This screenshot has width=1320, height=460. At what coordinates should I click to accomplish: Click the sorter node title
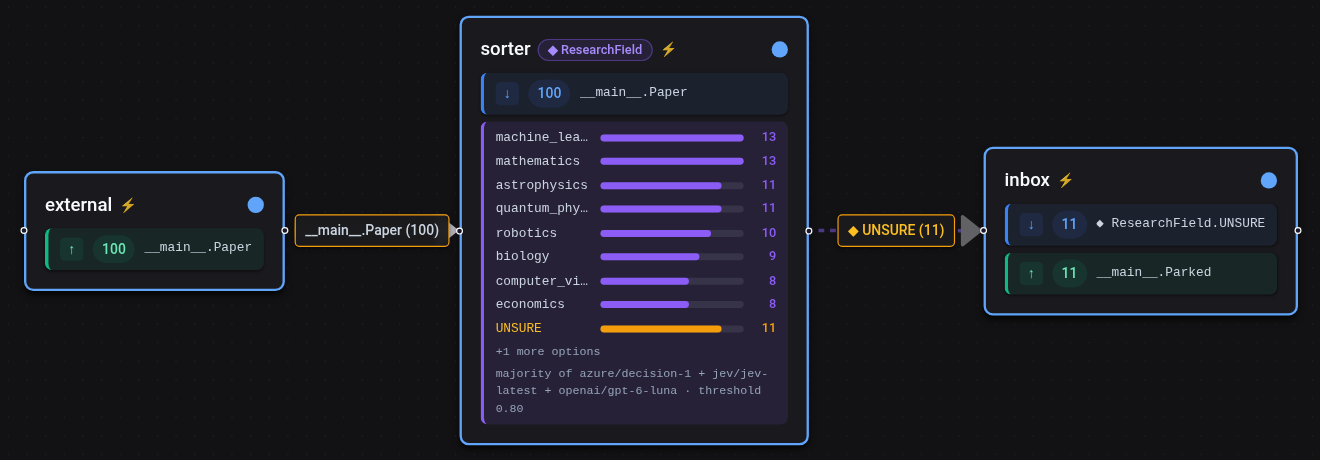[505, 49]
